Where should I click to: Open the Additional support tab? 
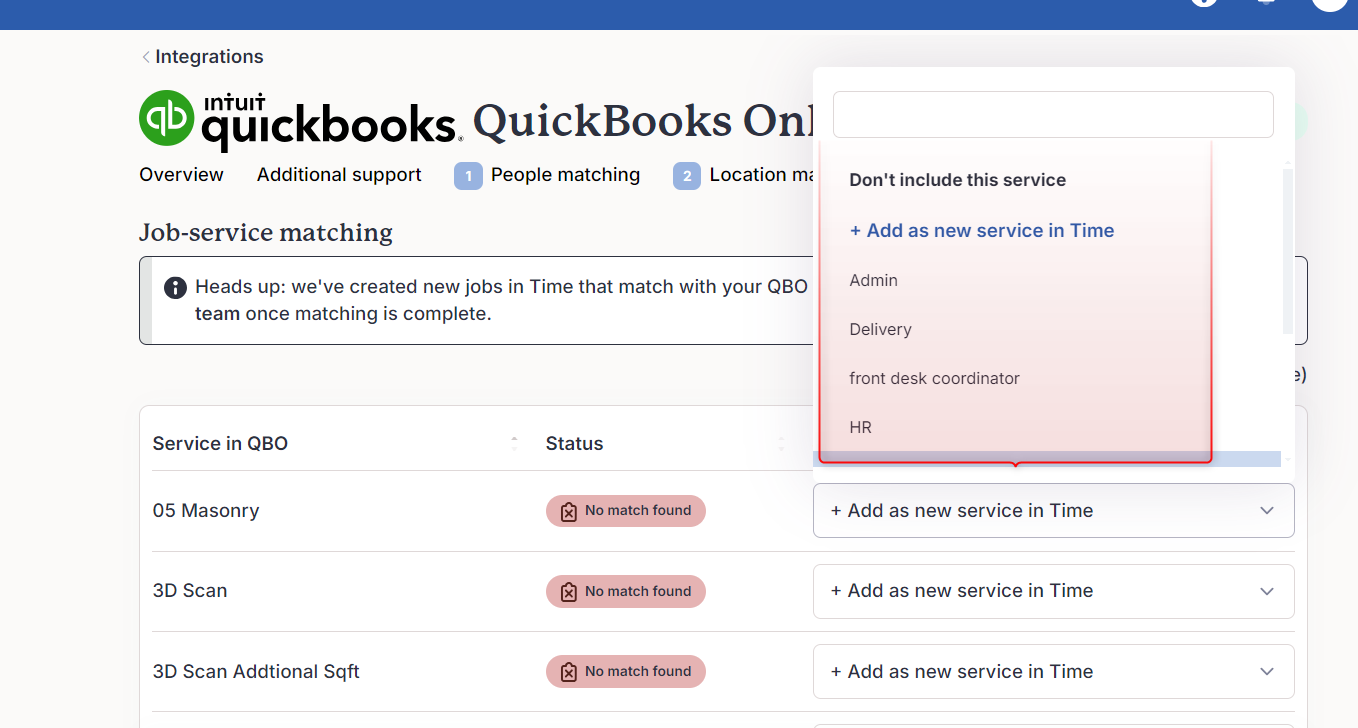[x=339, y=175]
